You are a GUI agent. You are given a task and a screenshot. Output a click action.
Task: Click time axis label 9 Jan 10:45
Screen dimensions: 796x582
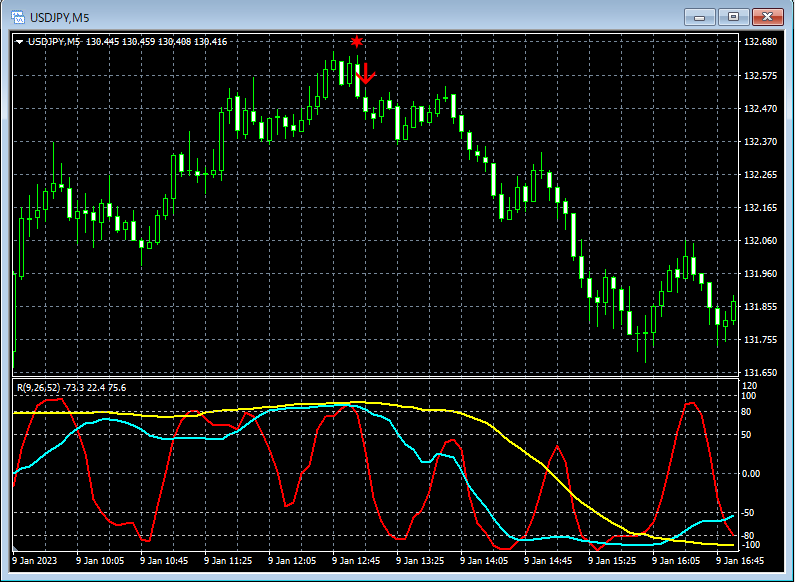(164, 561)
